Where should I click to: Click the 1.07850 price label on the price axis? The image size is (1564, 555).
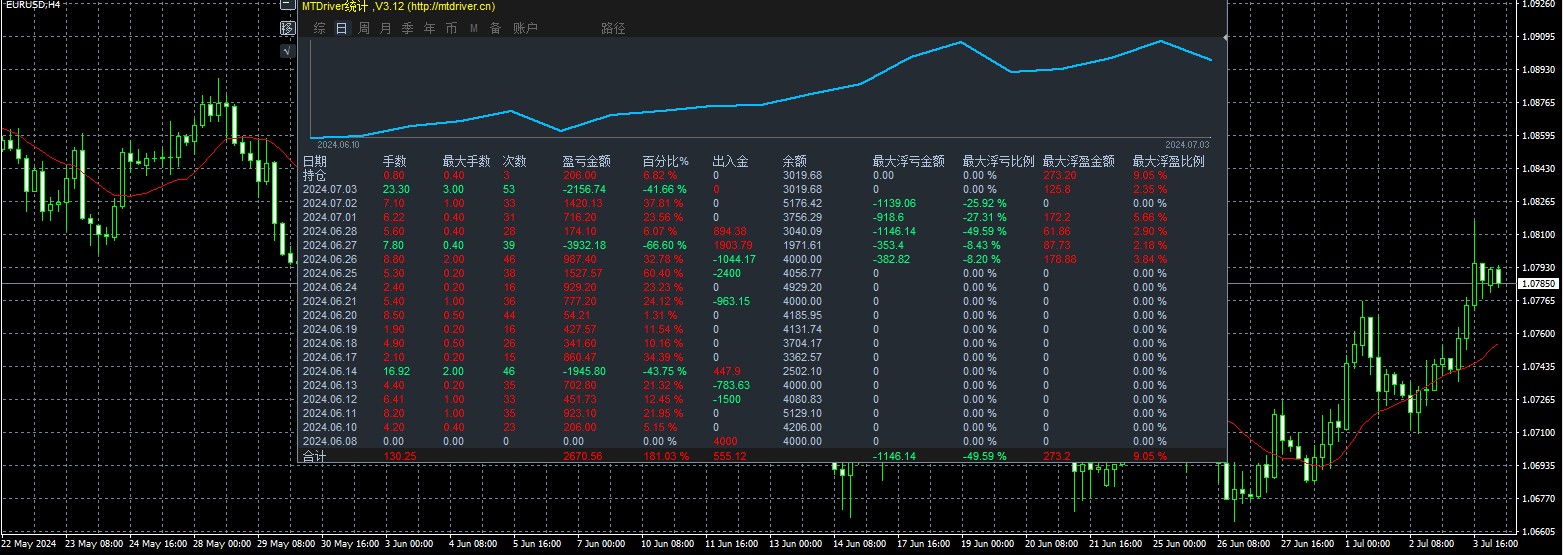(1537, 284)
